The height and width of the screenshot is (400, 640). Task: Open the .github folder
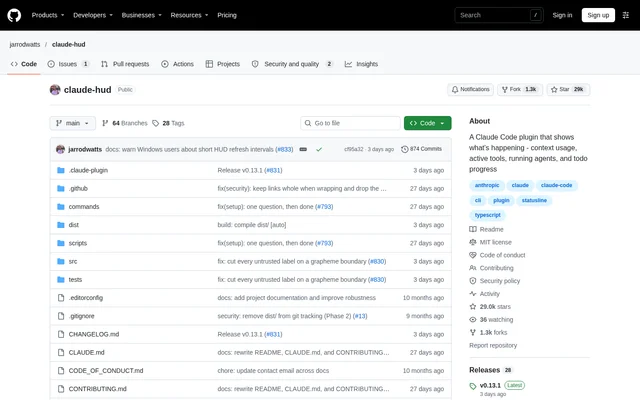[x=78, y=189]
